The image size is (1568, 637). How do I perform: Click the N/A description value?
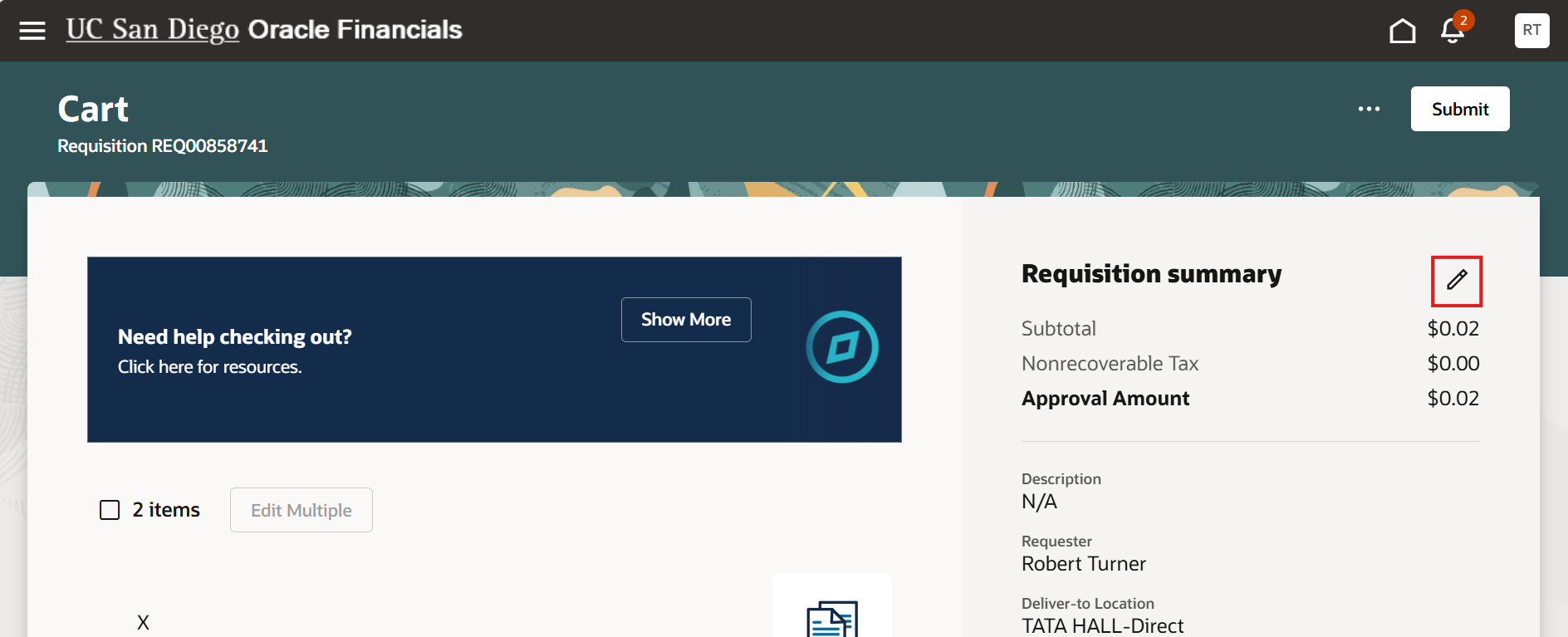click(x=1040, y=502)
